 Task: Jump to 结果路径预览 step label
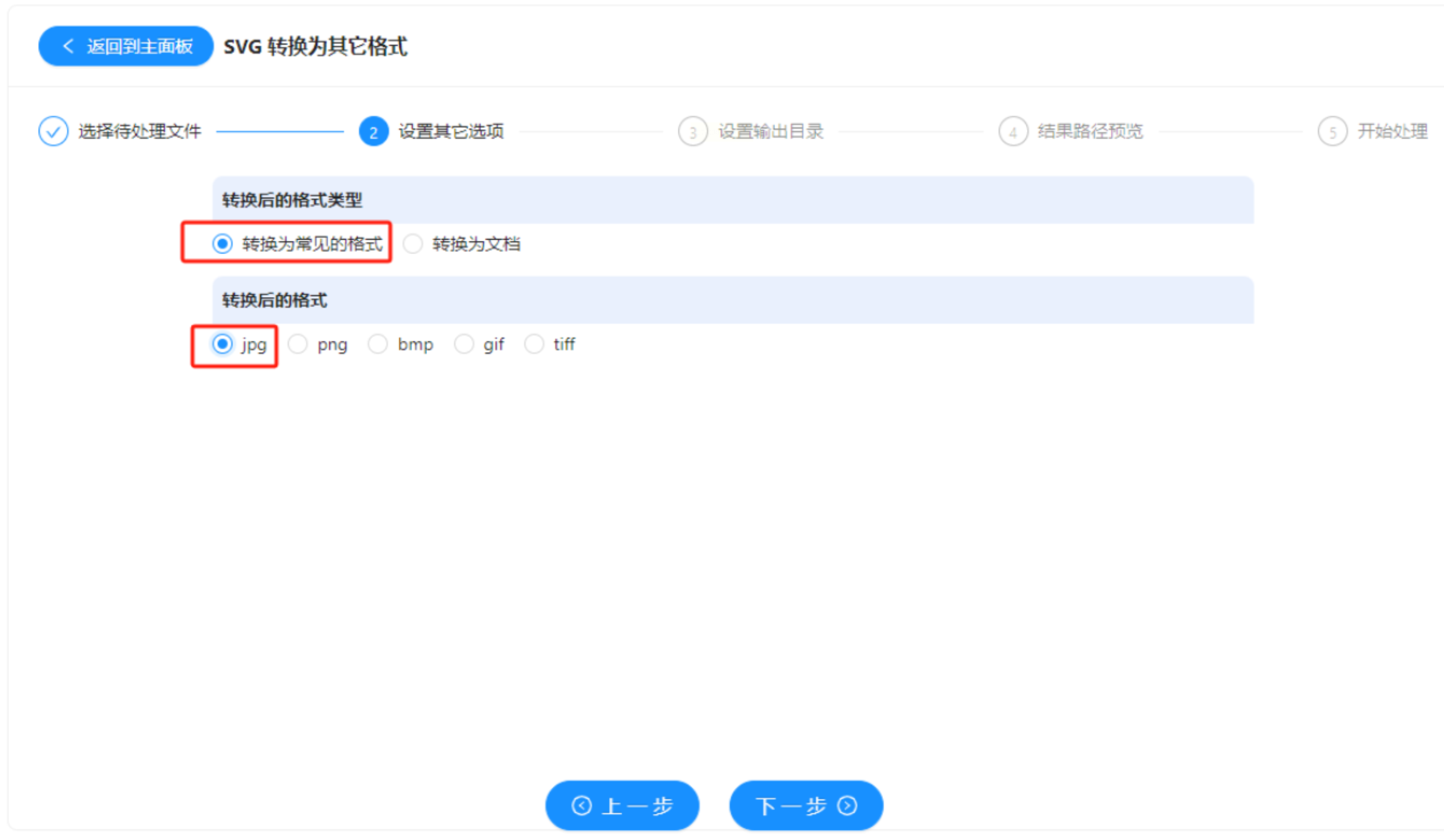point(1090,132)
